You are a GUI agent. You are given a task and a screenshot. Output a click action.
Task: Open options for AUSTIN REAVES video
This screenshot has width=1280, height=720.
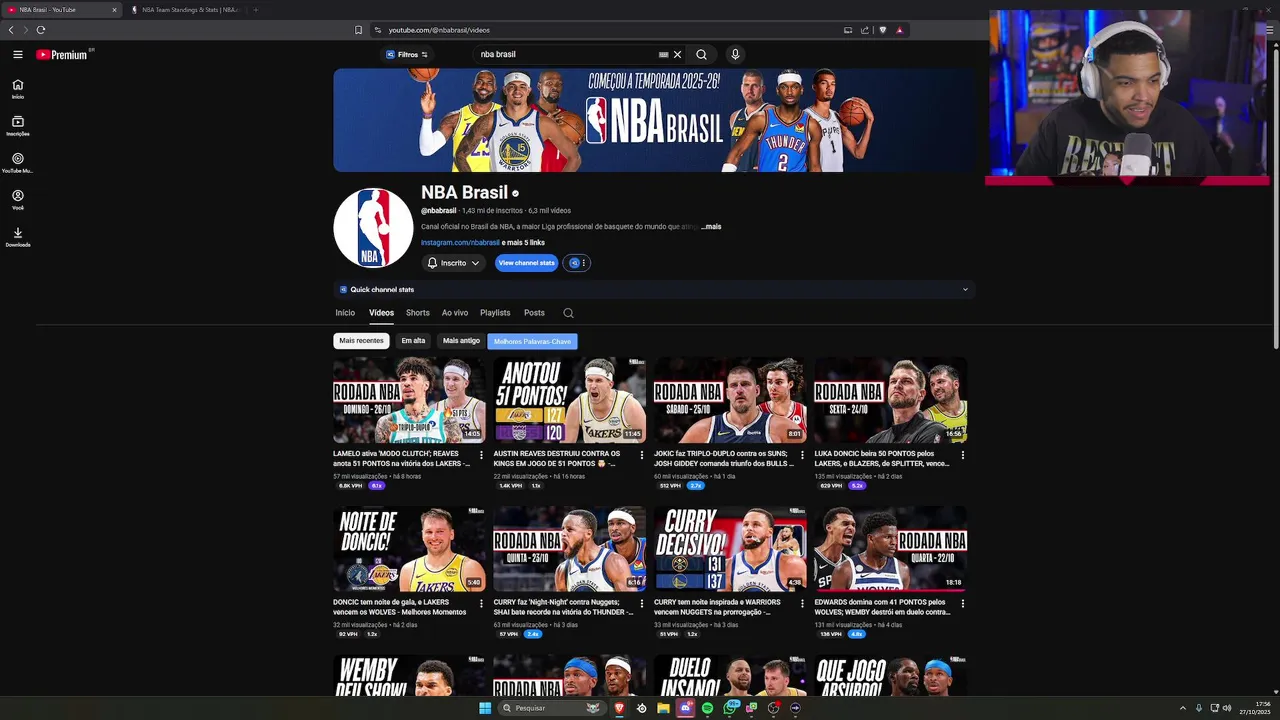coord(642,455)
